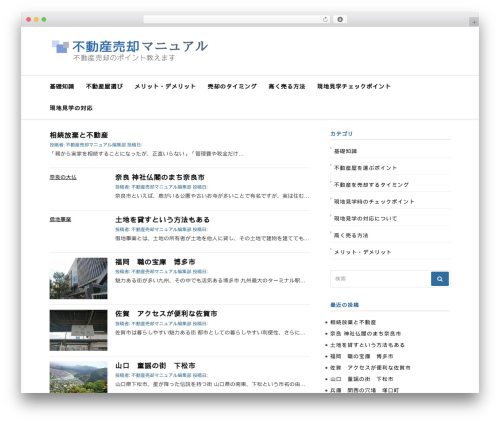Screen dimensions: 500x423
Task: Select category 高く売る方法 in sidebar
Action: 351,235
